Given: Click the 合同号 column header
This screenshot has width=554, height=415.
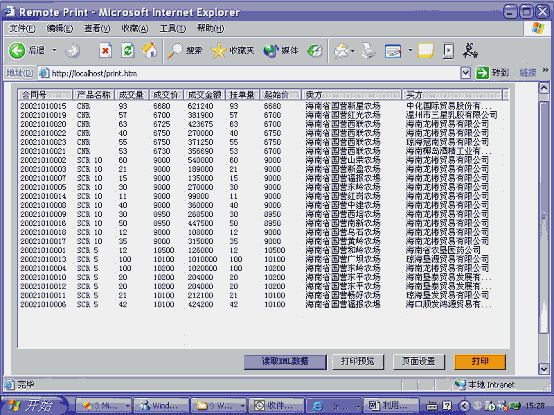Looking at the screenshot, I should [x=45, y=95].
